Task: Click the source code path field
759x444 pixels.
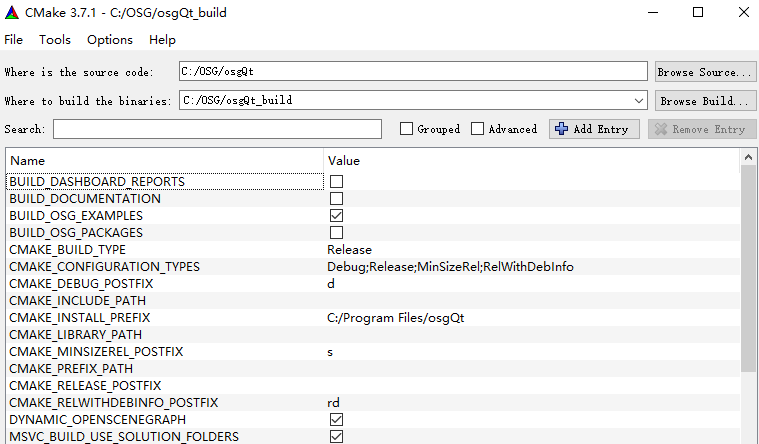Action: pos(413,72)
